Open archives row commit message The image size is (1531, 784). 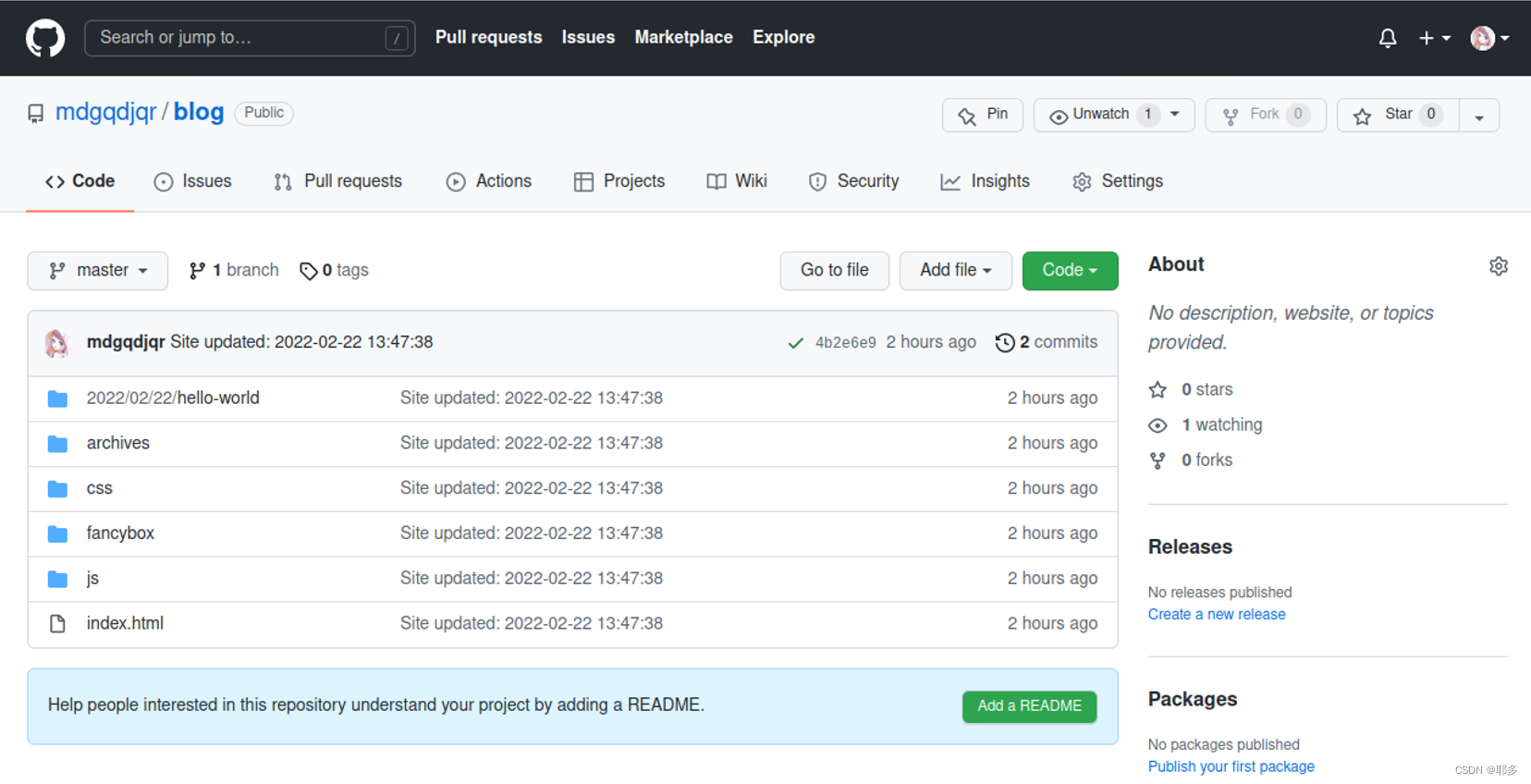[532, 443]
